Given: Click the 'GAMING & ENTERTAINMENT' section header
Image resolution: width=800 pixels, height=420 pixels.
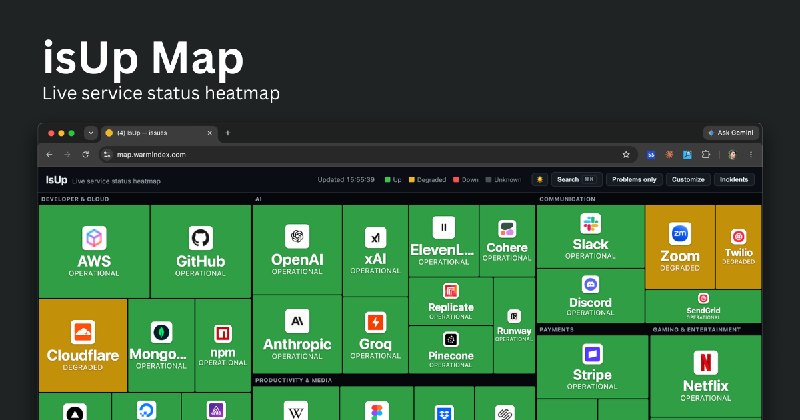Looking at the screenshot, I should (x=696, y=330).
